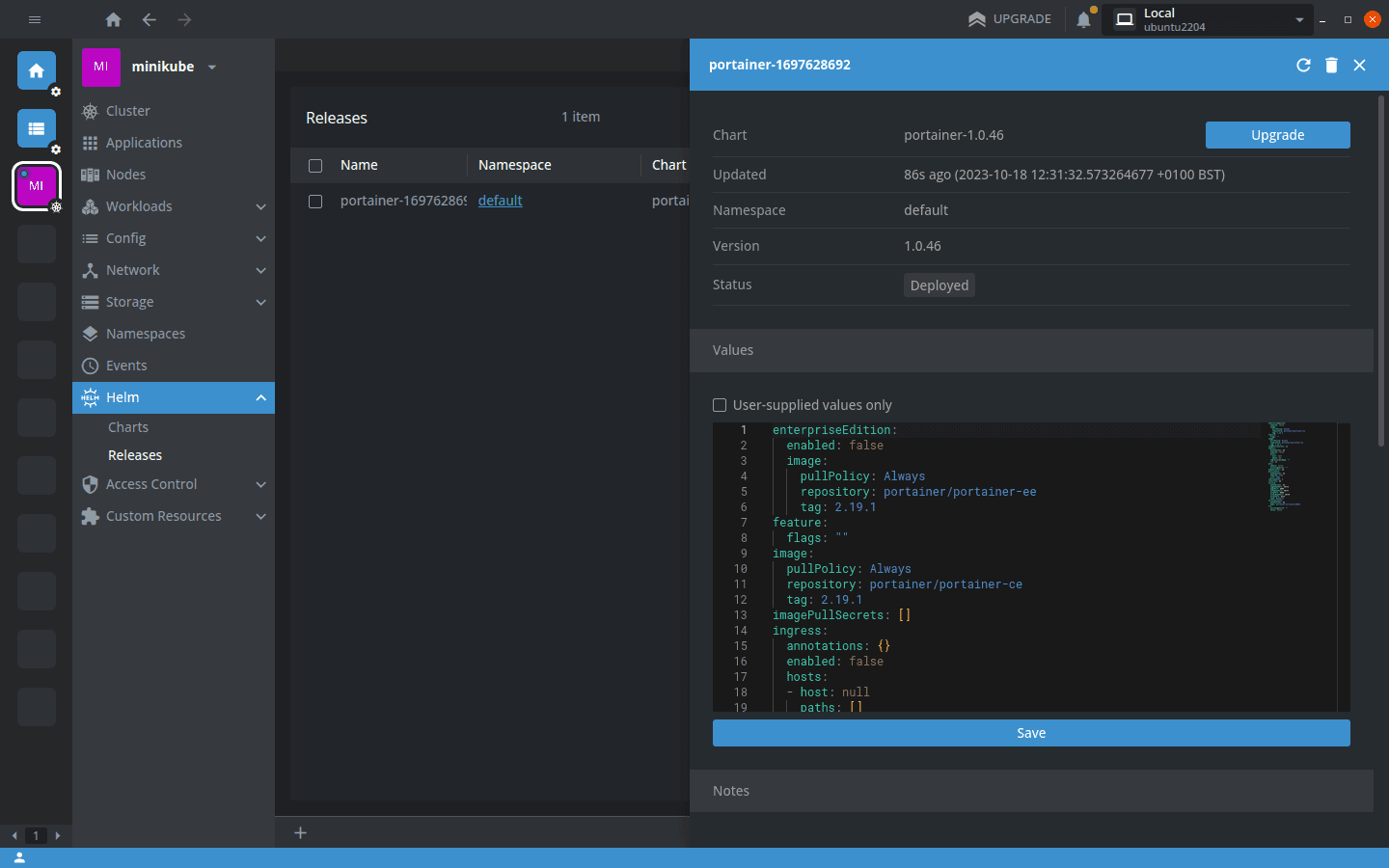The image size is (1389, 868).
Task: Expand the Network section
Action: tap(174, 270)
